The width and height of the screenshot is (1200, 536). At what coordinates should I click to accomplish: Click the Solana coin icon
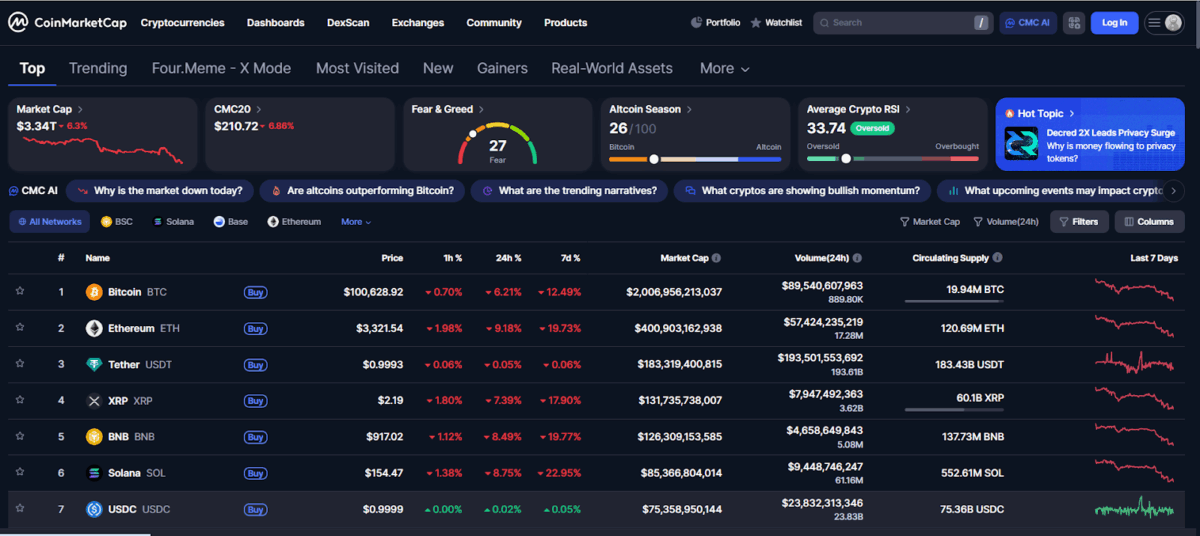(x=94, y=472)
